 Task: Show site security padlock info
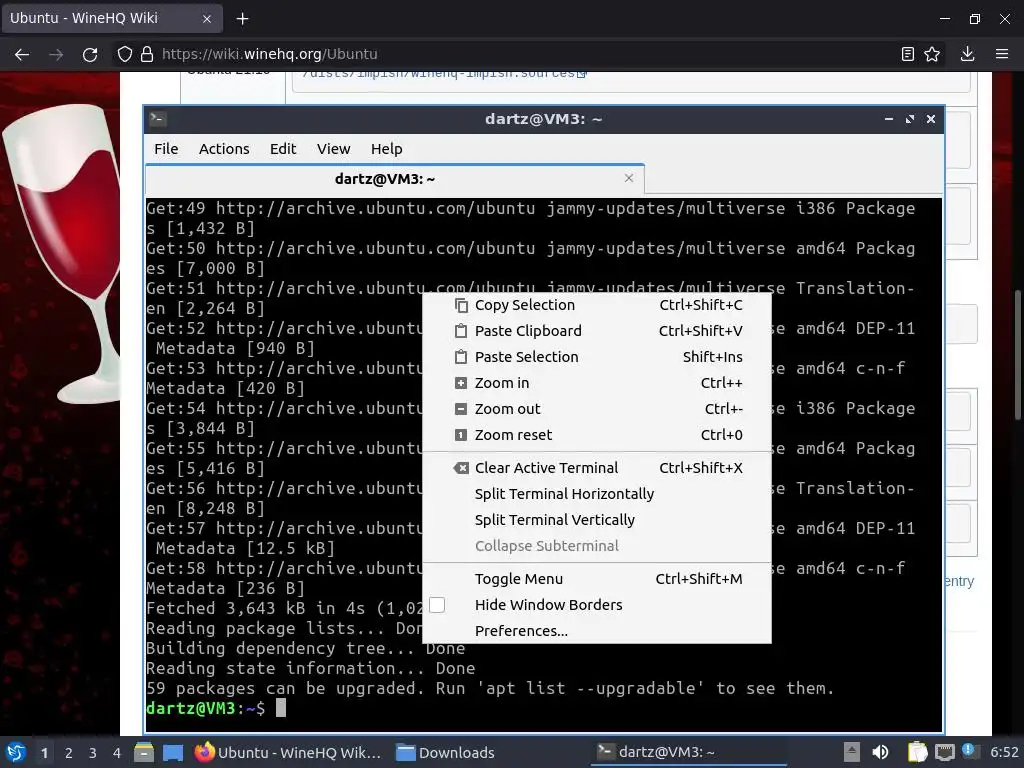point(147,54)
